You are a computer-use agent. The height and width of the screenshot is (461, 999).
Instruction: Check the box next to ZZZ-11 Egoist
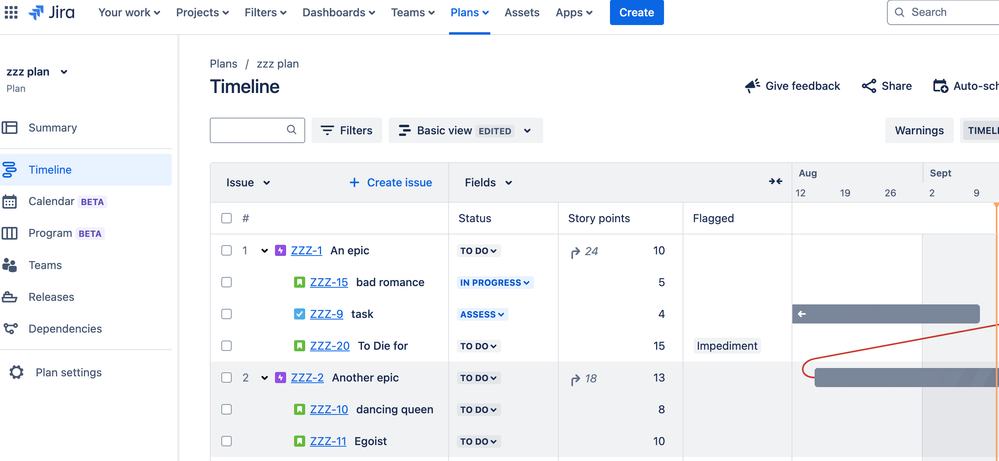226,441
